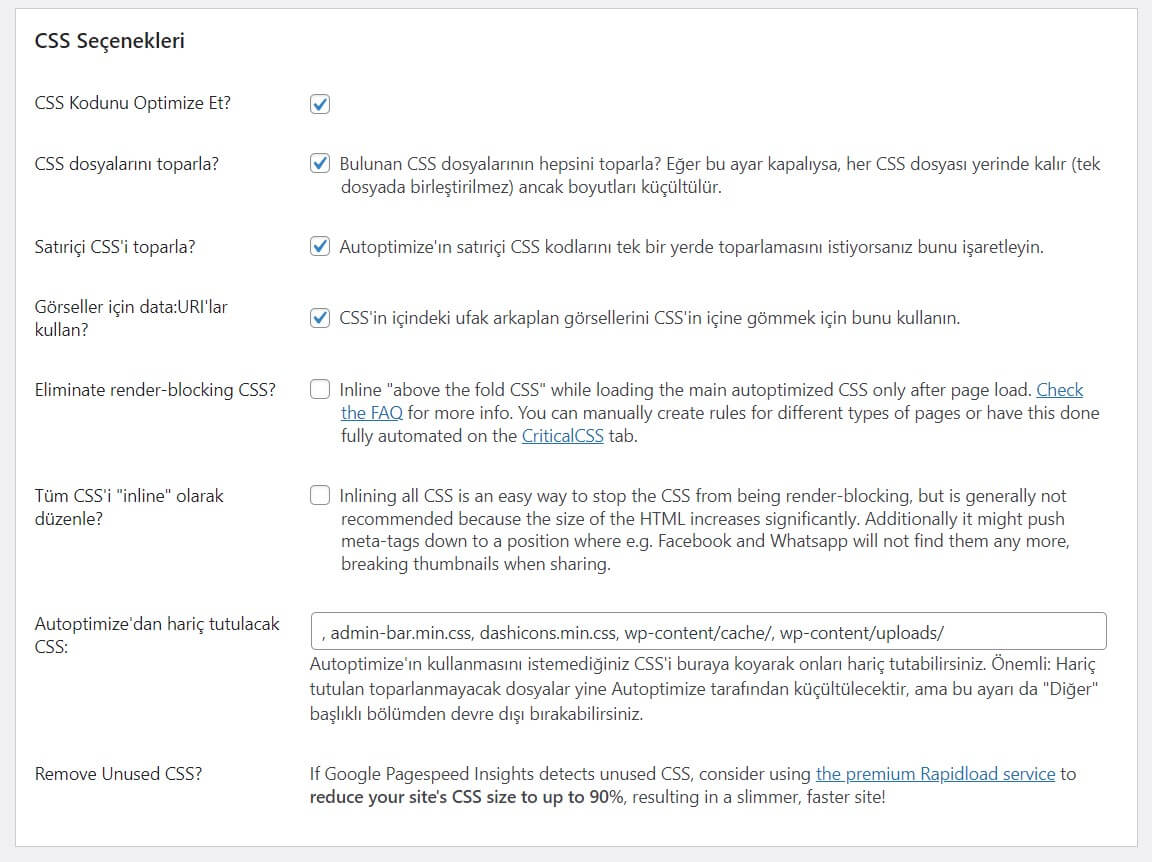Click the Eliminate render-blocking CSS? row label
This screenshot has width=1152, height=862.
[x=155, y=389]
